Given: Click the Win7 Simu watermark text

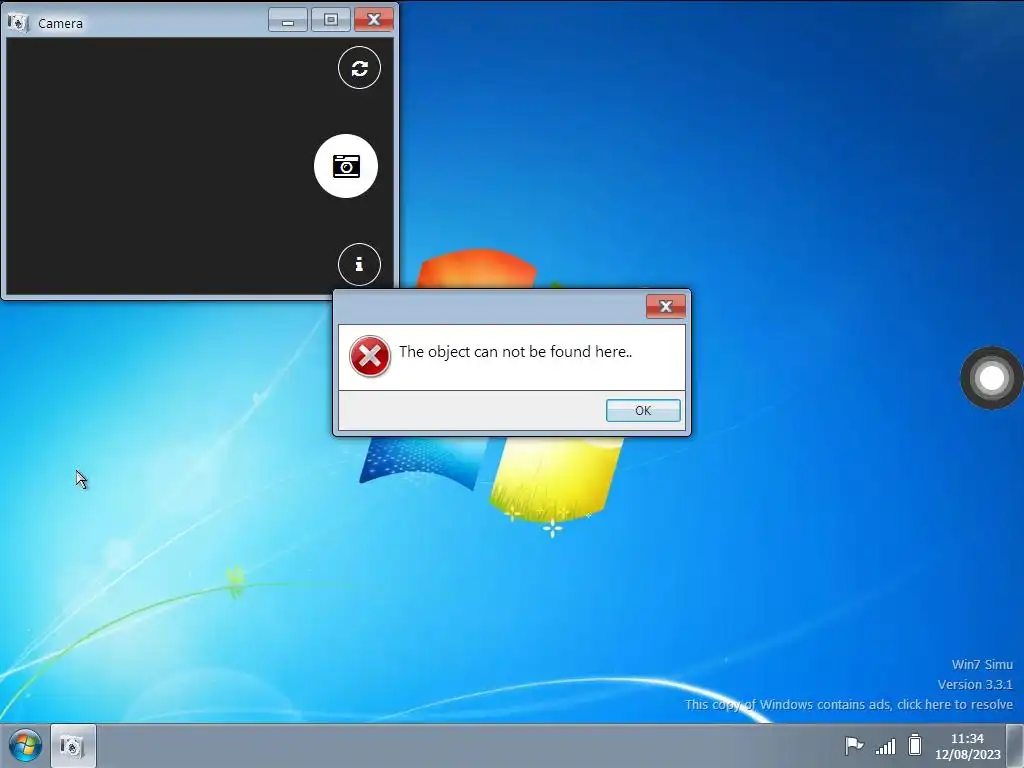Looking at the screenshot, I should tap(982, 664).
